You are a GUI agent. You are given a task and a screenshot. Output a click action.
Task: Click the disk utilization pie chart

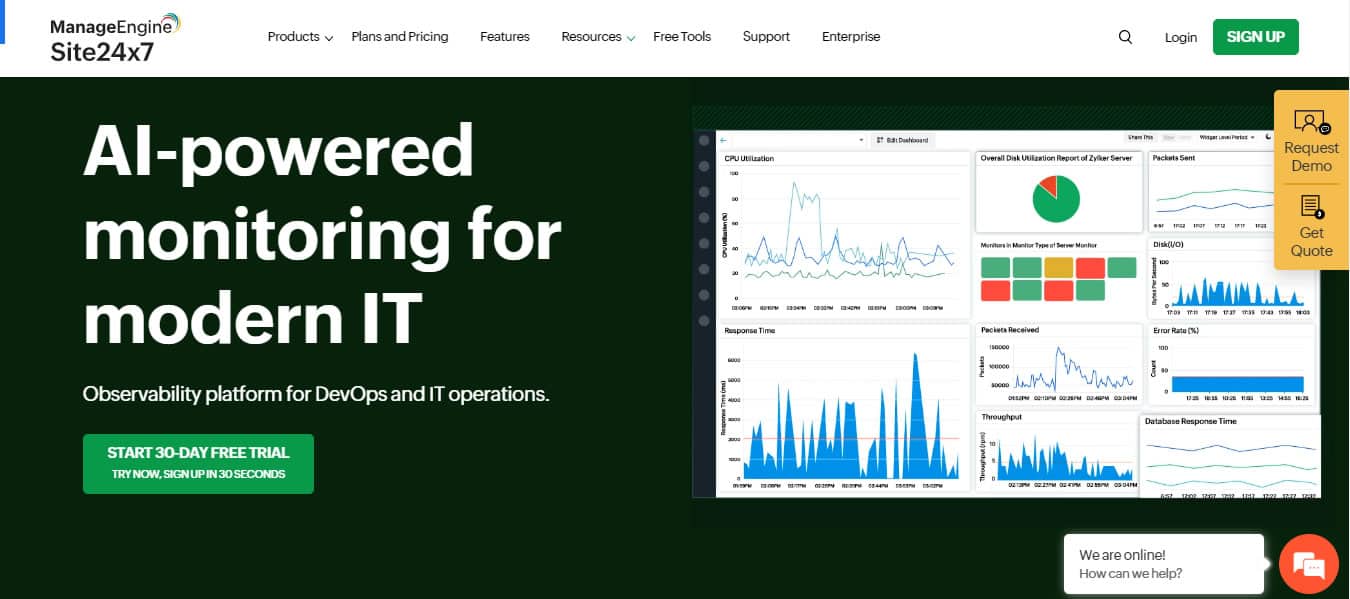1055,199
